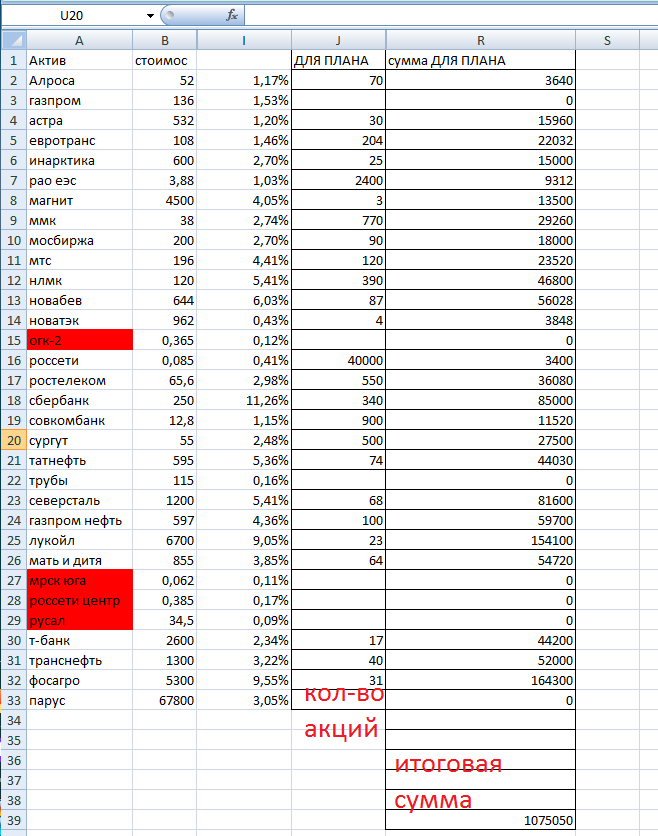Viewport: 658px width, 836px height.
Task: Click the price cell 67800
Action: click(165, 700)
